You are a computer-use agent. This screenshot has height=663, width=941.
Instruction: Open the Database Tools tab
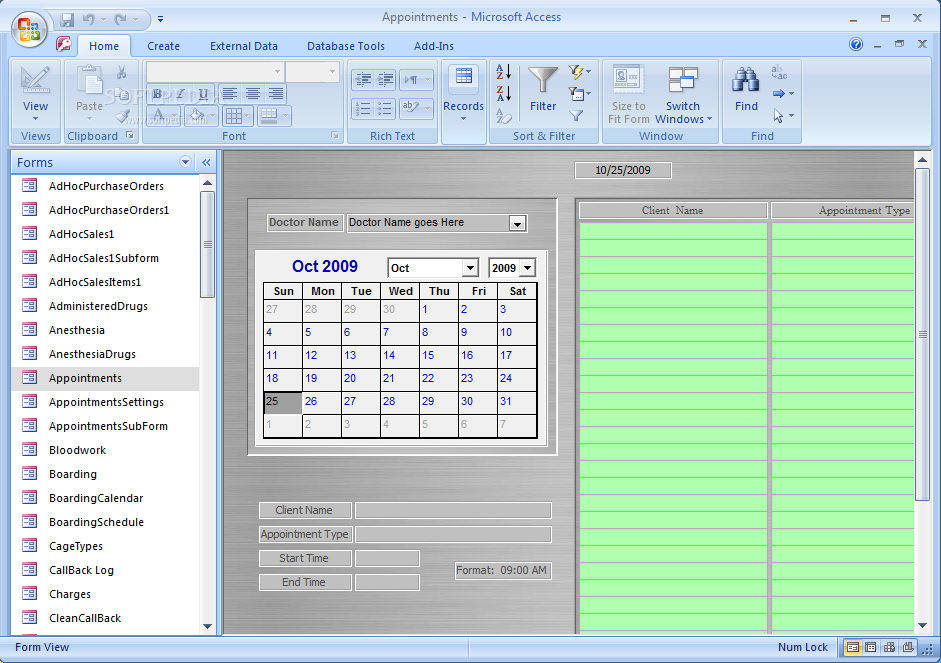pos(346,46)
